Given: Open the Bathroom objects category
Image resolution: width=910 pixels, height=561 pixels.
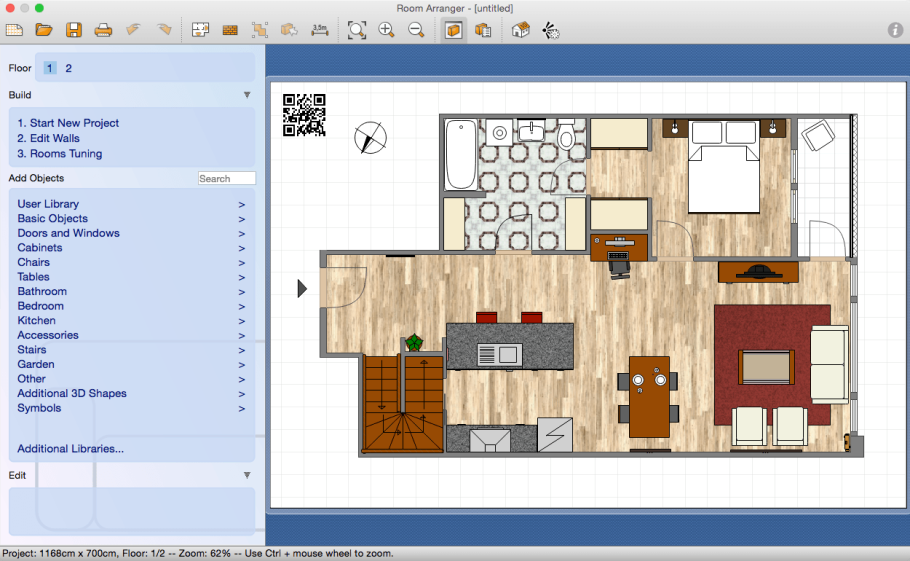Looking at the screenshot, I should pyautogui.click(x=42, y=292).
